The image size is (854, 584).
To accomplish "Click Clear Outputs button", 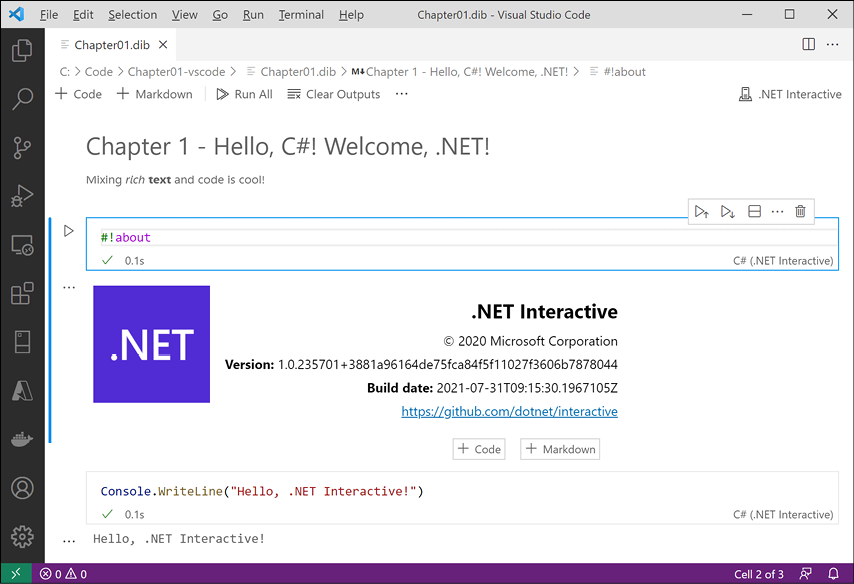I will [x=334, y=94].
